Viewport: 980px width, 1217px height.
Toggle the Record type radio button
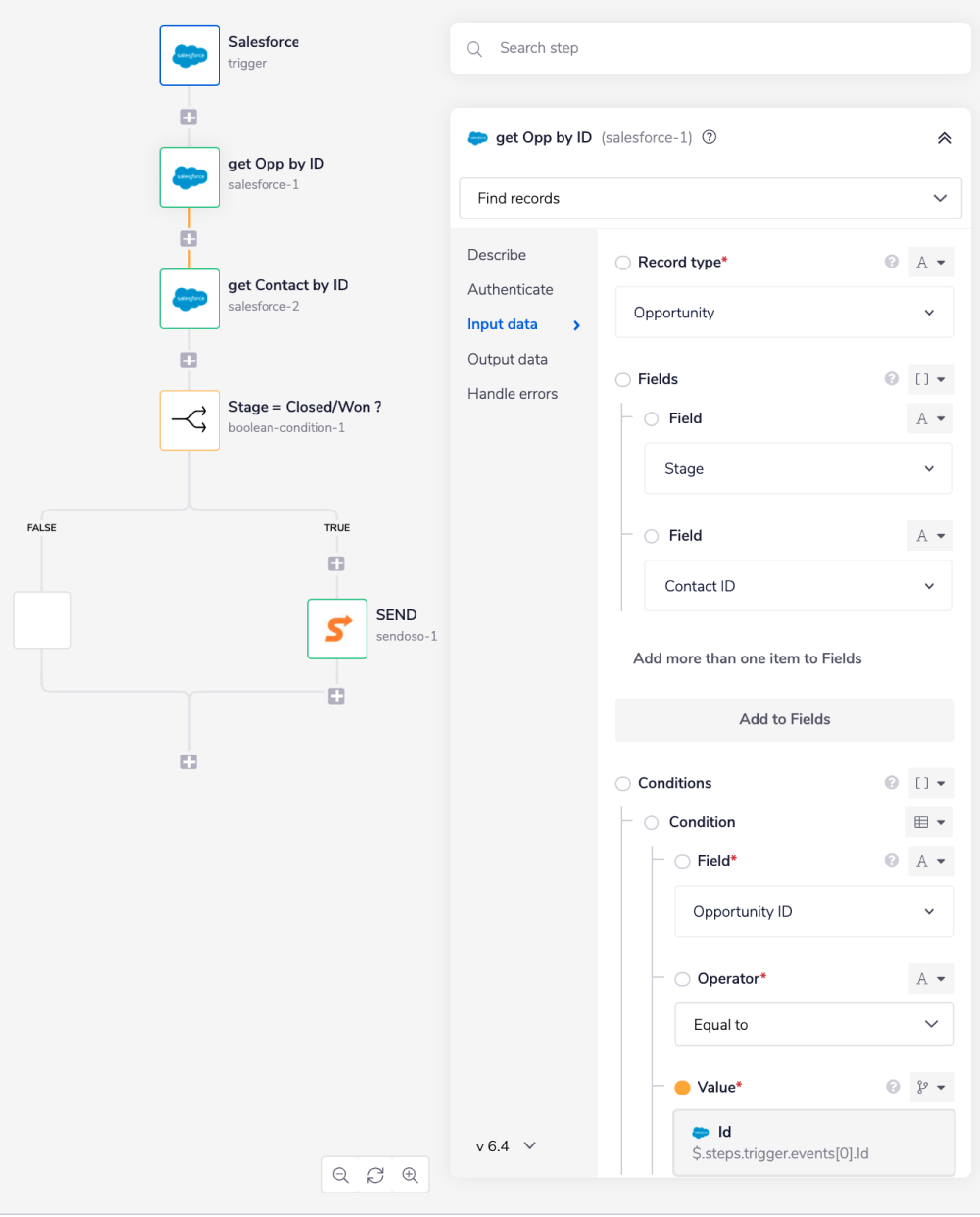click(x=623, y=263)
